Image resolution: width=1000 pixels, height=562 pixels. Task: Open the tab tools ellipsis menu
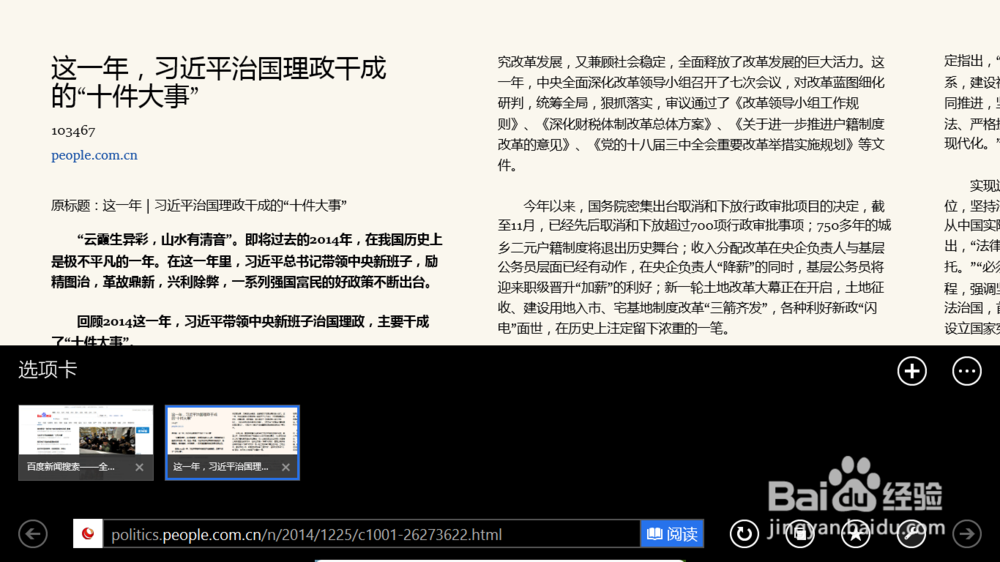pyautogui.click(x=966, y=371)
